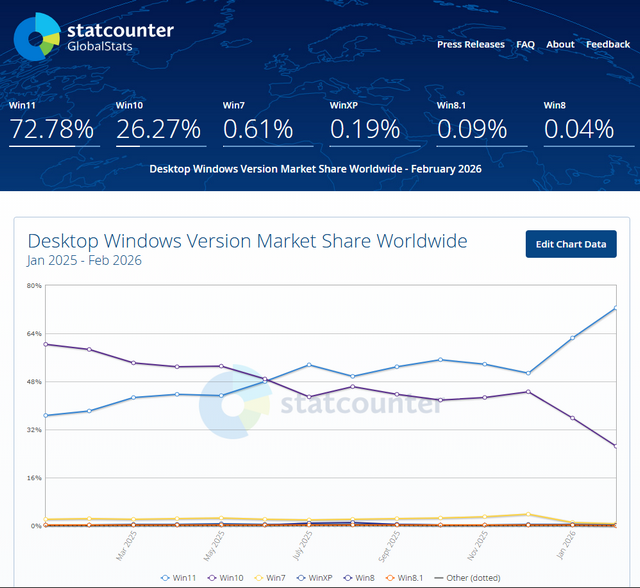This screenshot has height=588, width=640.
Task: Select the Win10 26.27% stat
Action: pyautogui.click(x=161, y=123)
